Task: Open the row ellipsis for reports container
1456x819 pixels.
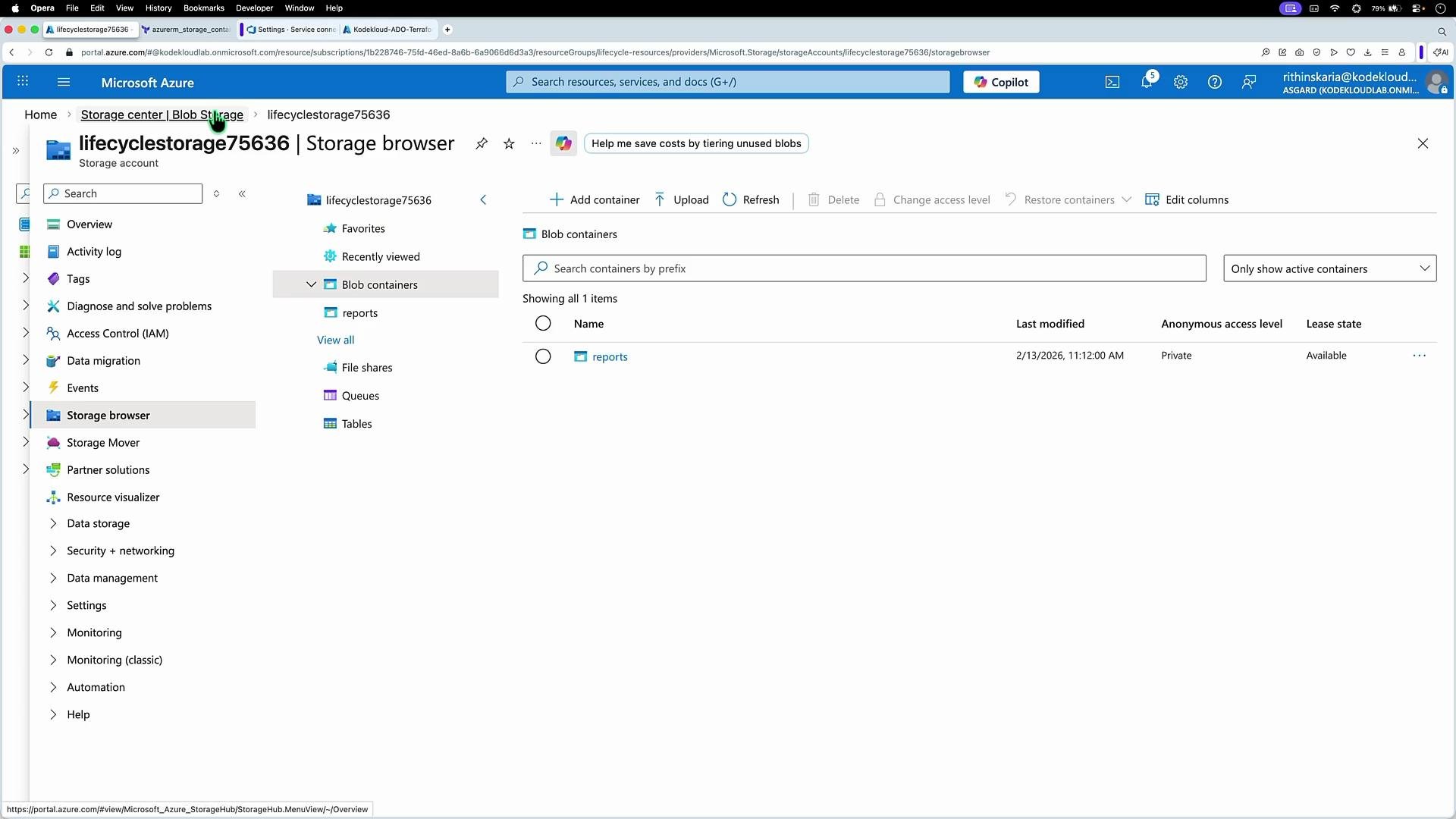Action: click(1419, 356)
